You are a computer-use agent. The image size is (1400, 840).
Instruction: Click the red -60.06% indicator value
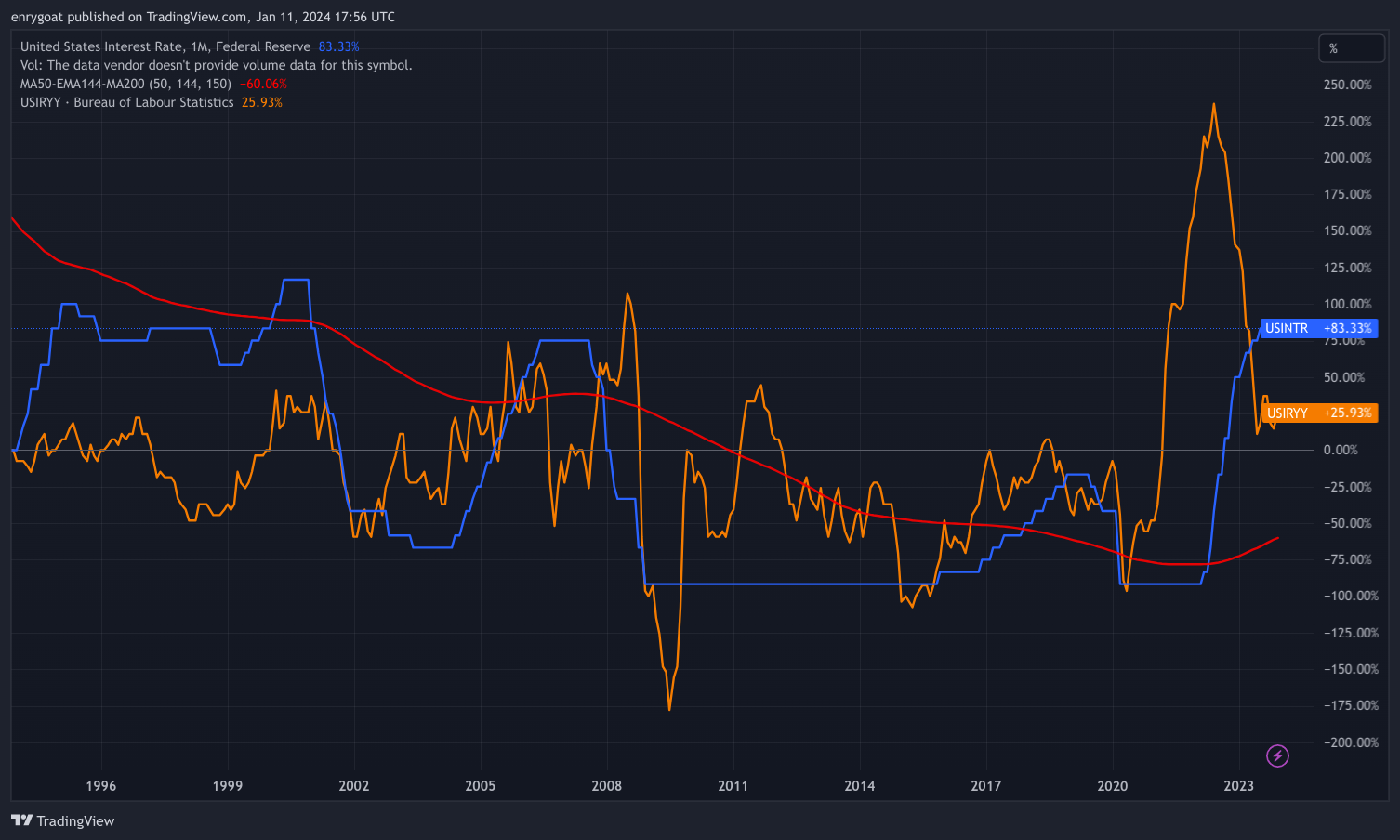[263, 84]
